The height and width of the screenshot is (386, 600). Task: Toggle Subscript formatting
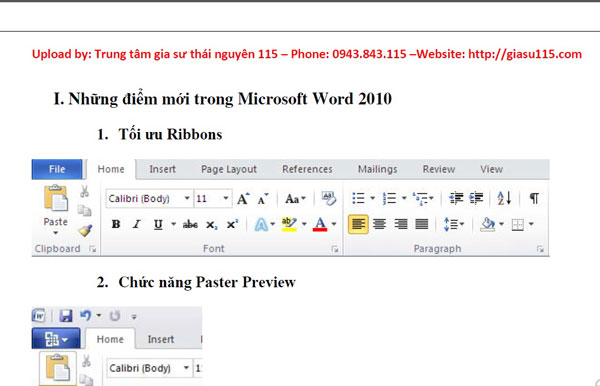click(211, 225)
